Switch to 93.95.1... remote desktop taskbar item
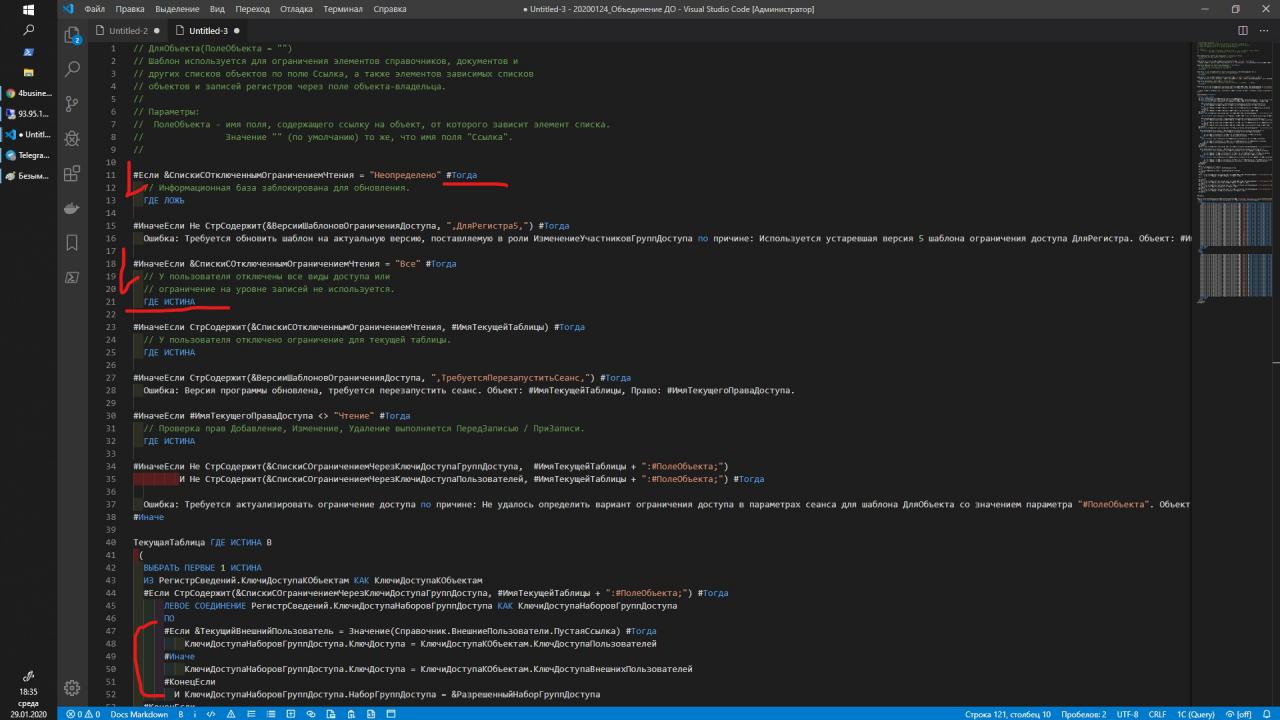This screenshot has width=1280, height=720. 28,113
